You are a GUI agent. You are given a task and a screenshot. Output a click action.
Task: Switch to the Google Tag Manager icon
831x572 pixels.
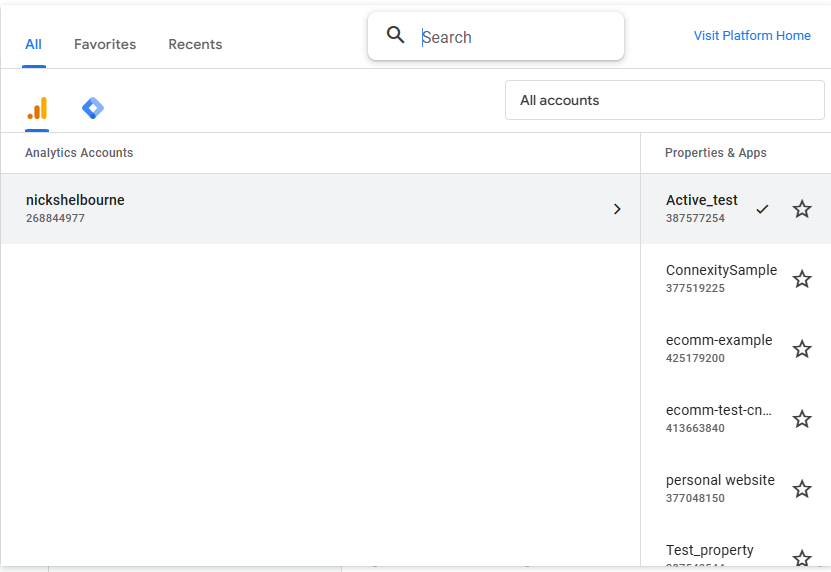tap(93, 108)
